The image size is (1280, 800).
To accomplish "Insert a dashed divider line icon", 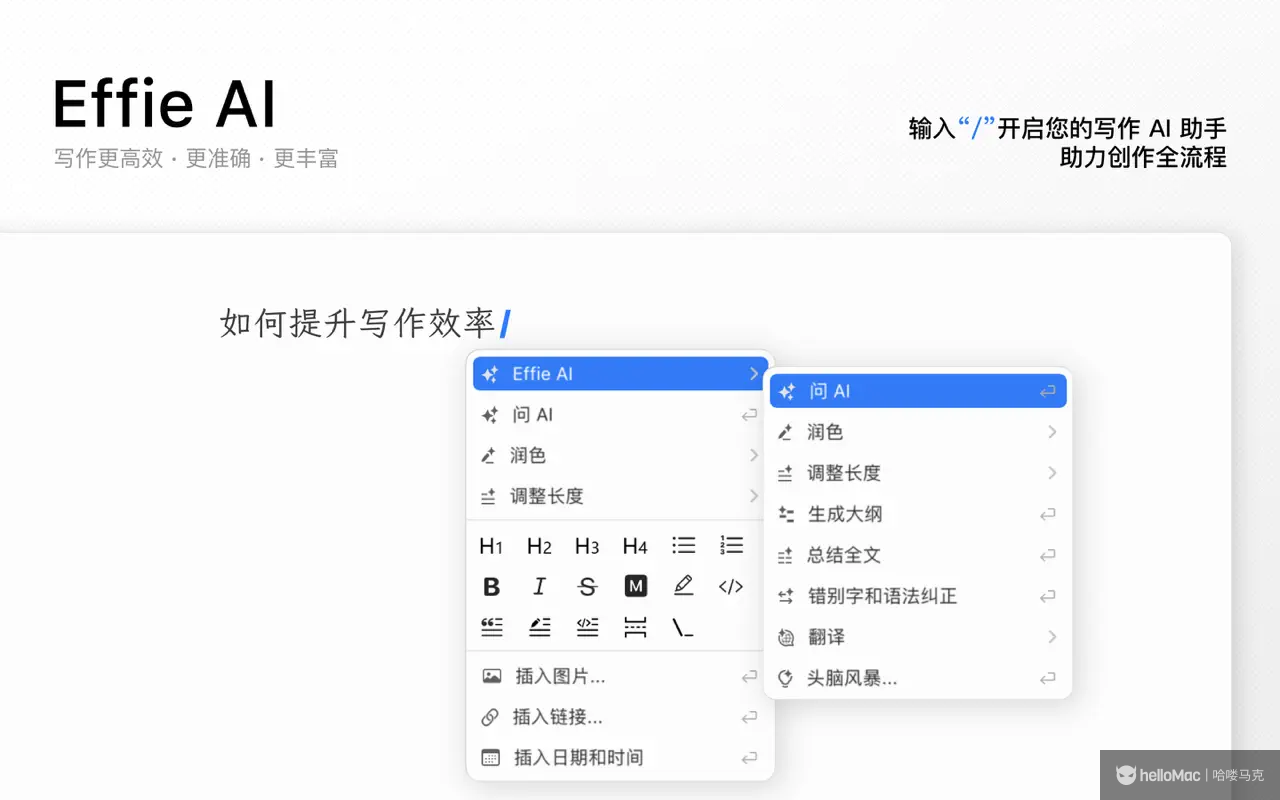I will tap(635, 627).
